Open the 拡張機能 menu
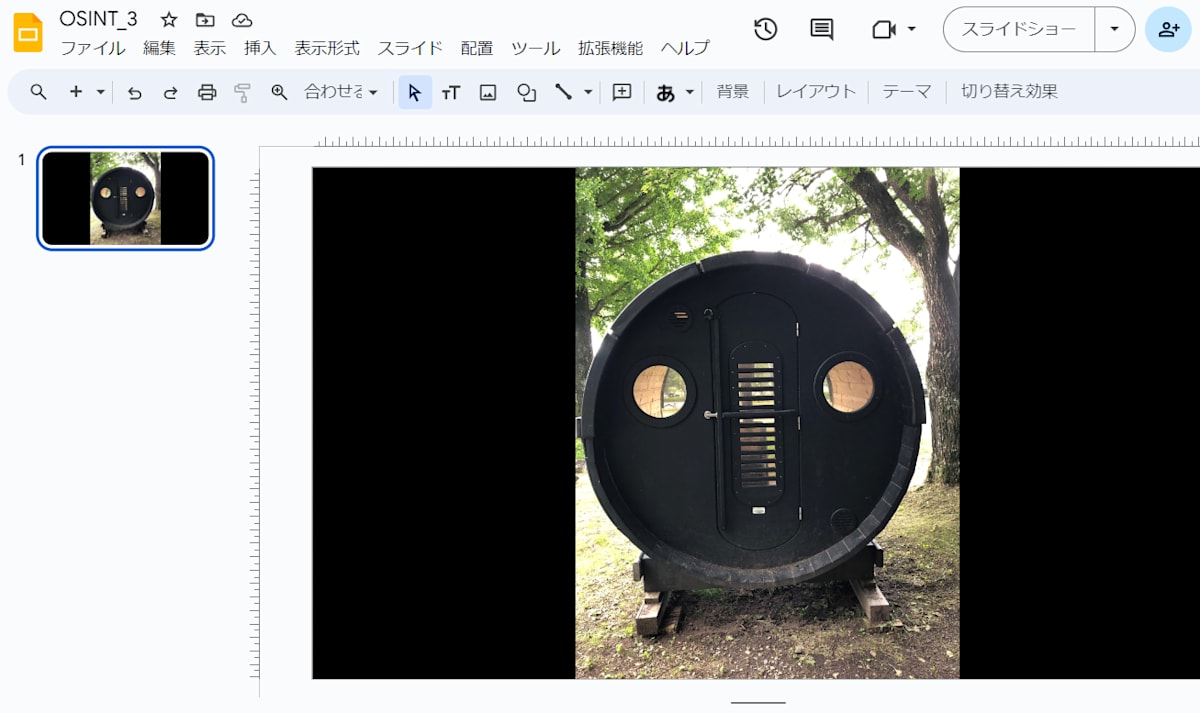The image size is (1200, 713). tap(610, 48)
